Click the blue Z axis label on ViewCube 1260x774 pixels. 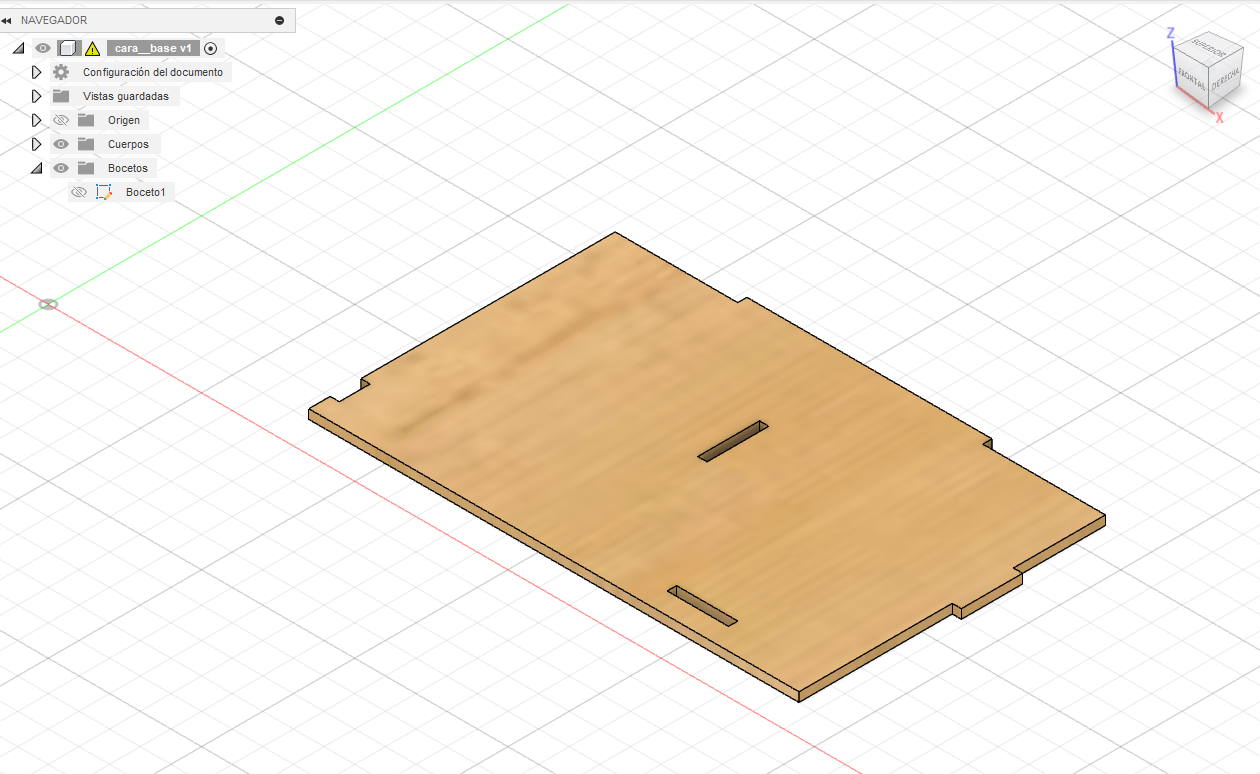1171,33
